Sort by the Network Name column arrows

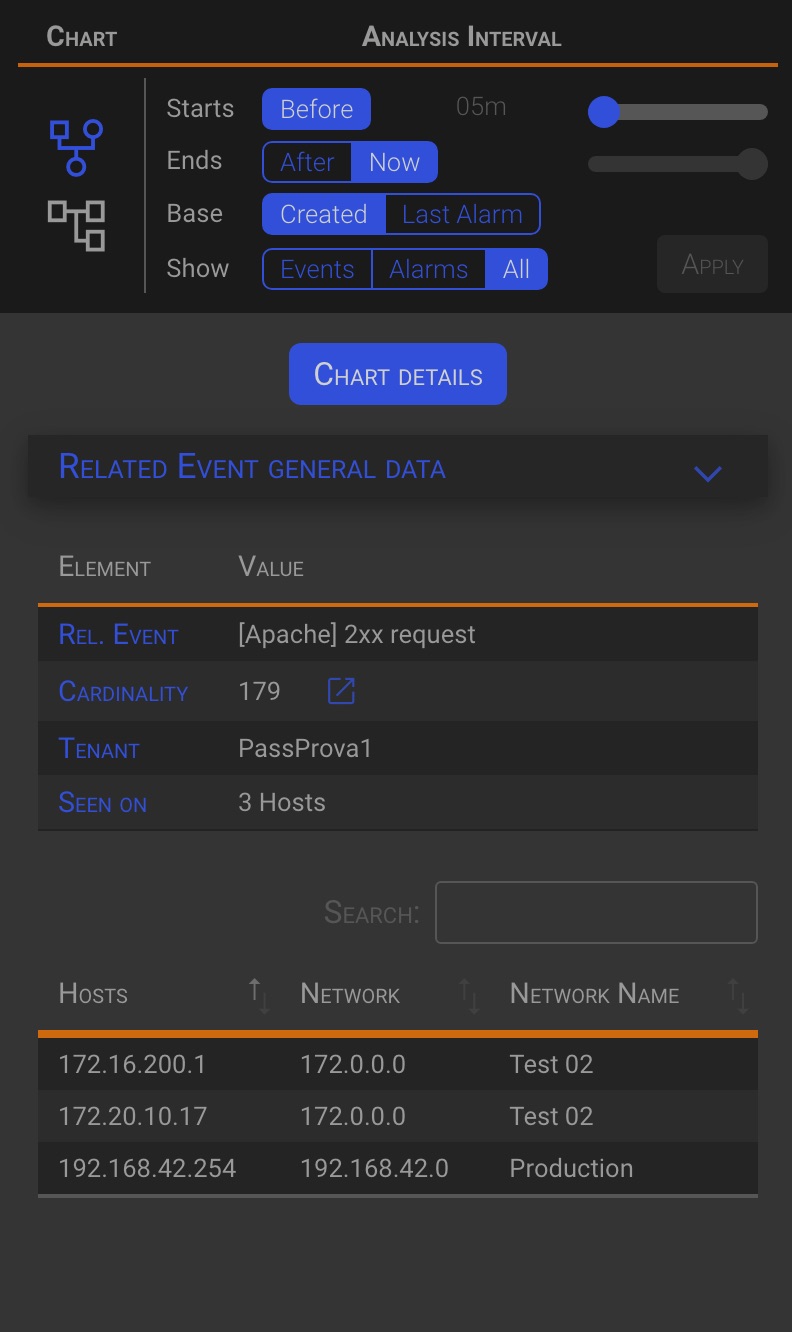(738, 995)
